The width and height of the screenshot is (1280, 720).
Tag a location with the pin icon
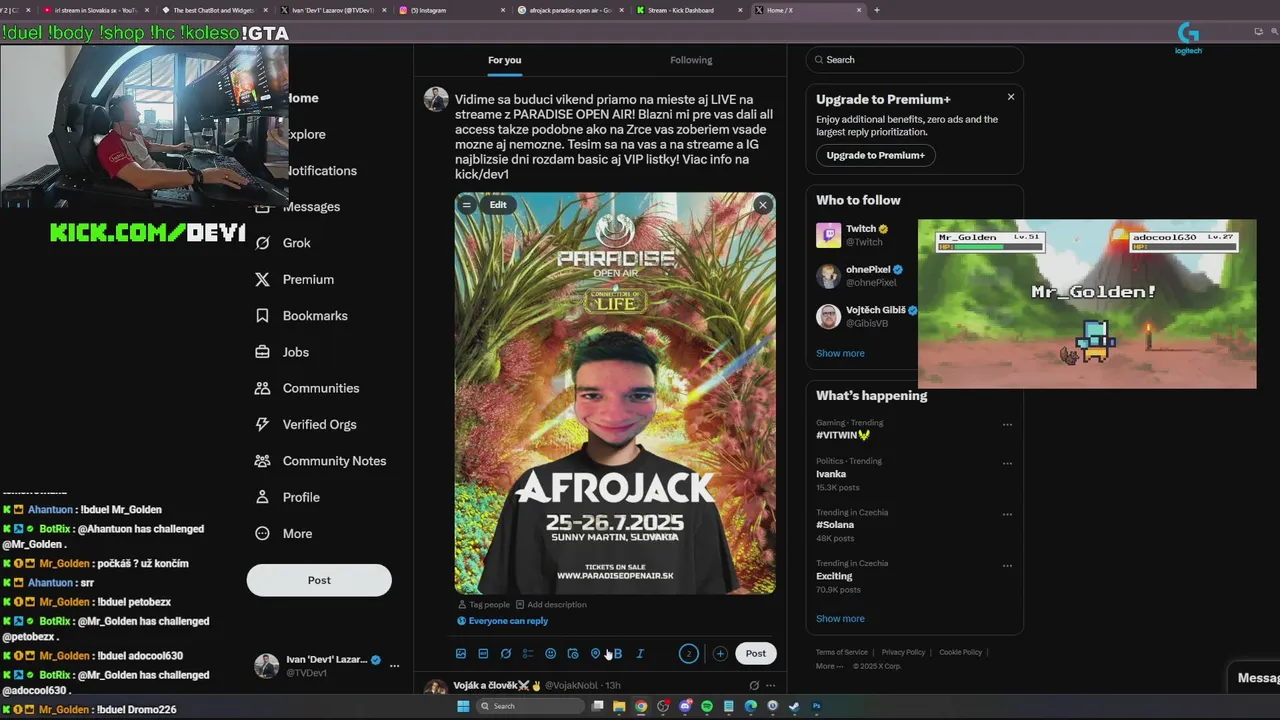[x=595, y=654]
